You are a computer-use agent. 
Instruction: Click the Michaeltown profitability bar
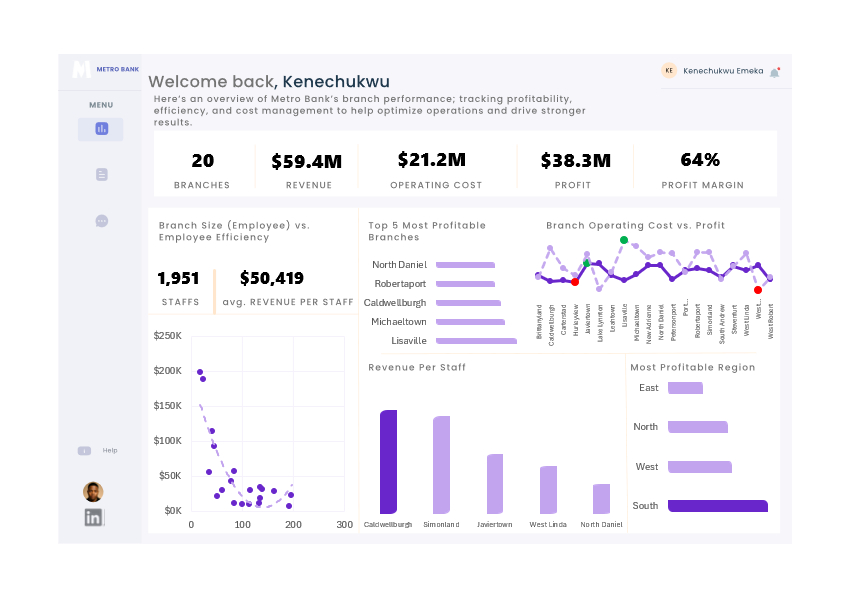click(x=470, y=322)
